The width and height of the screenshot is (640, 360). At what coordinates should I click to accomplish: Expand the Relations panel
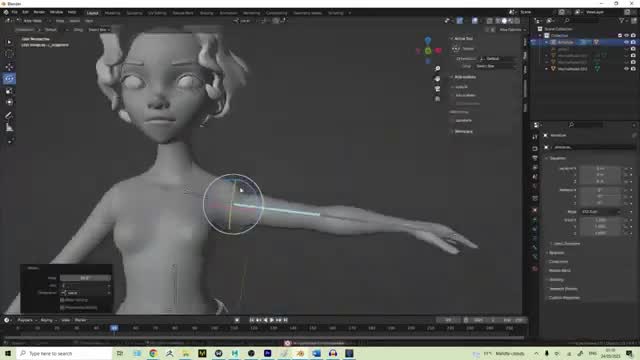coord(556,253)
